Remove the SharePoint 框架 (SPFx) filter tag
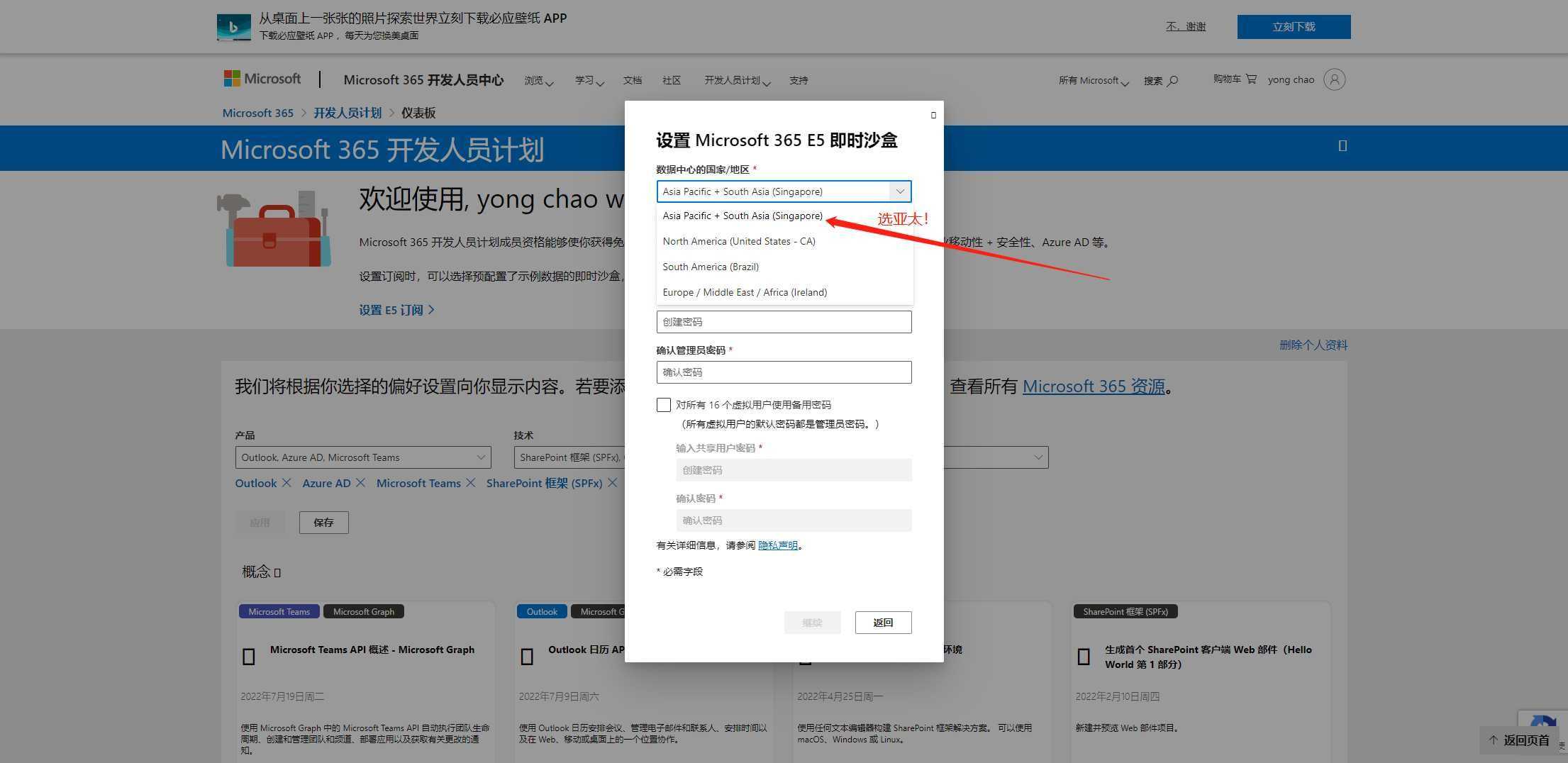 click(x=612, y=482)
